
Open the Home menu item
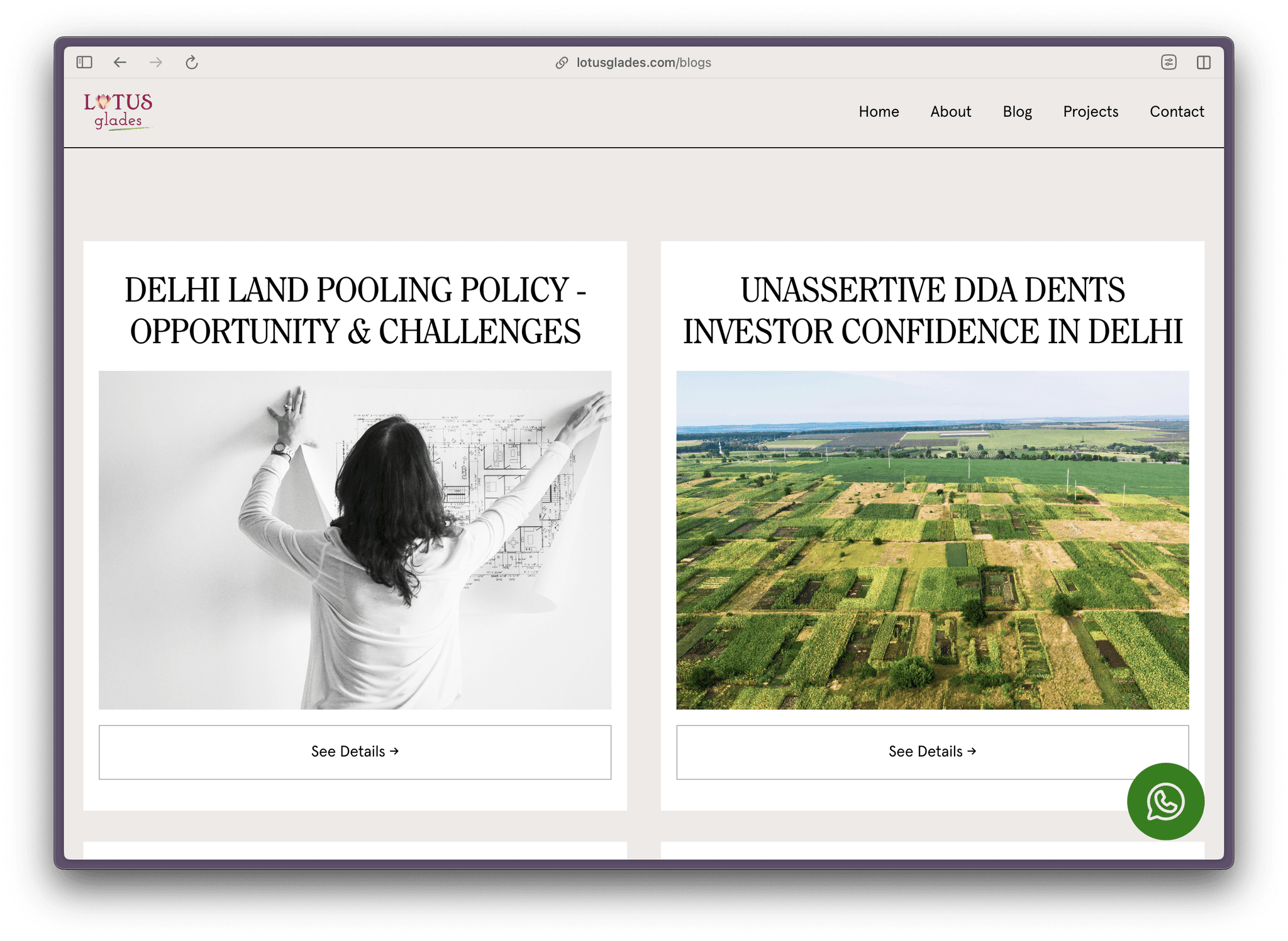(x=879, y=112)
